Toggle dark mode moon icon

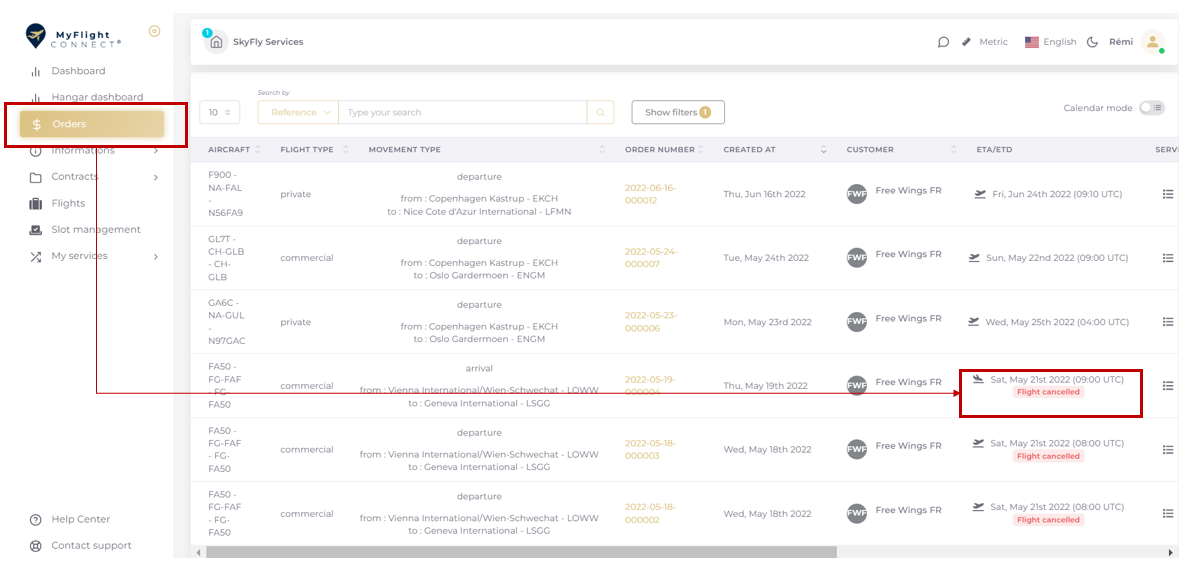pyautogui.click(x=1092, y=42)
